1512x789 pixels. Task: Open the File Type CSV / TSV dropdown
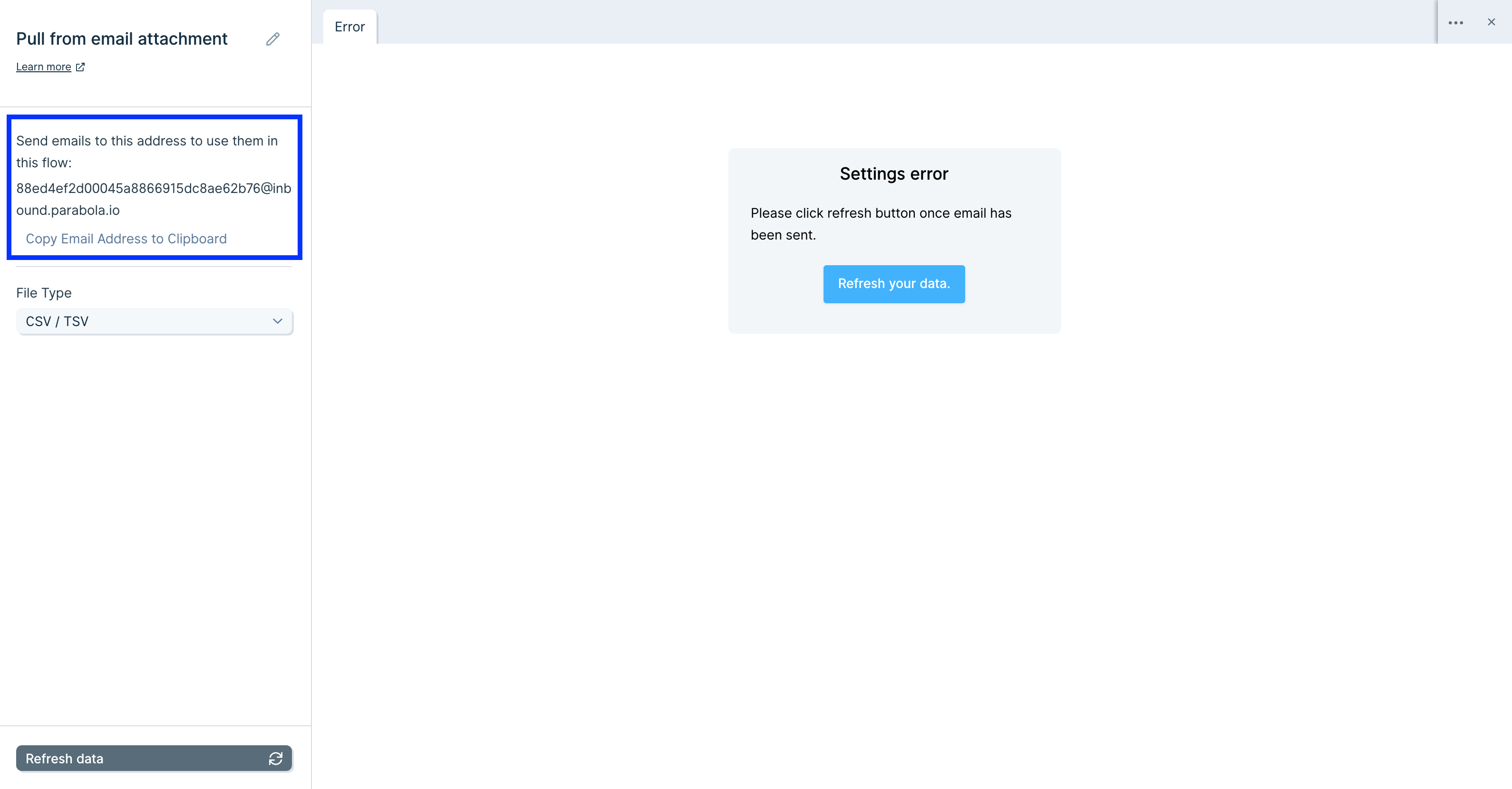pos(155,321)
